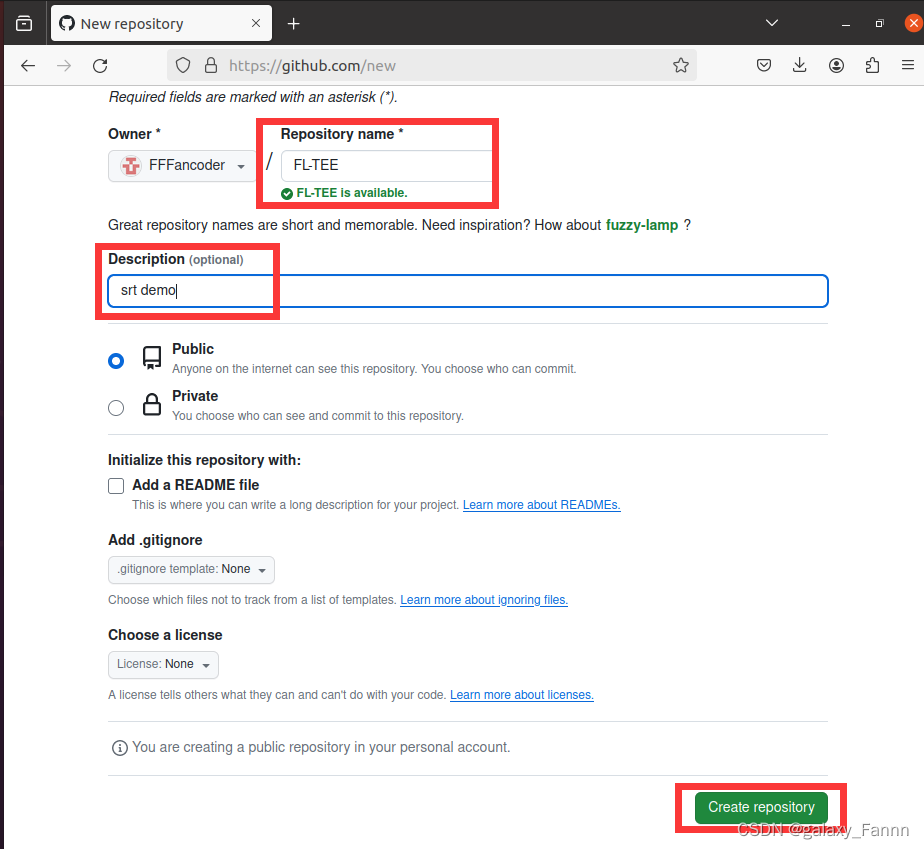The image size is (924, 849).
Task: Open the License dropdown
Action: coord(163,664)
